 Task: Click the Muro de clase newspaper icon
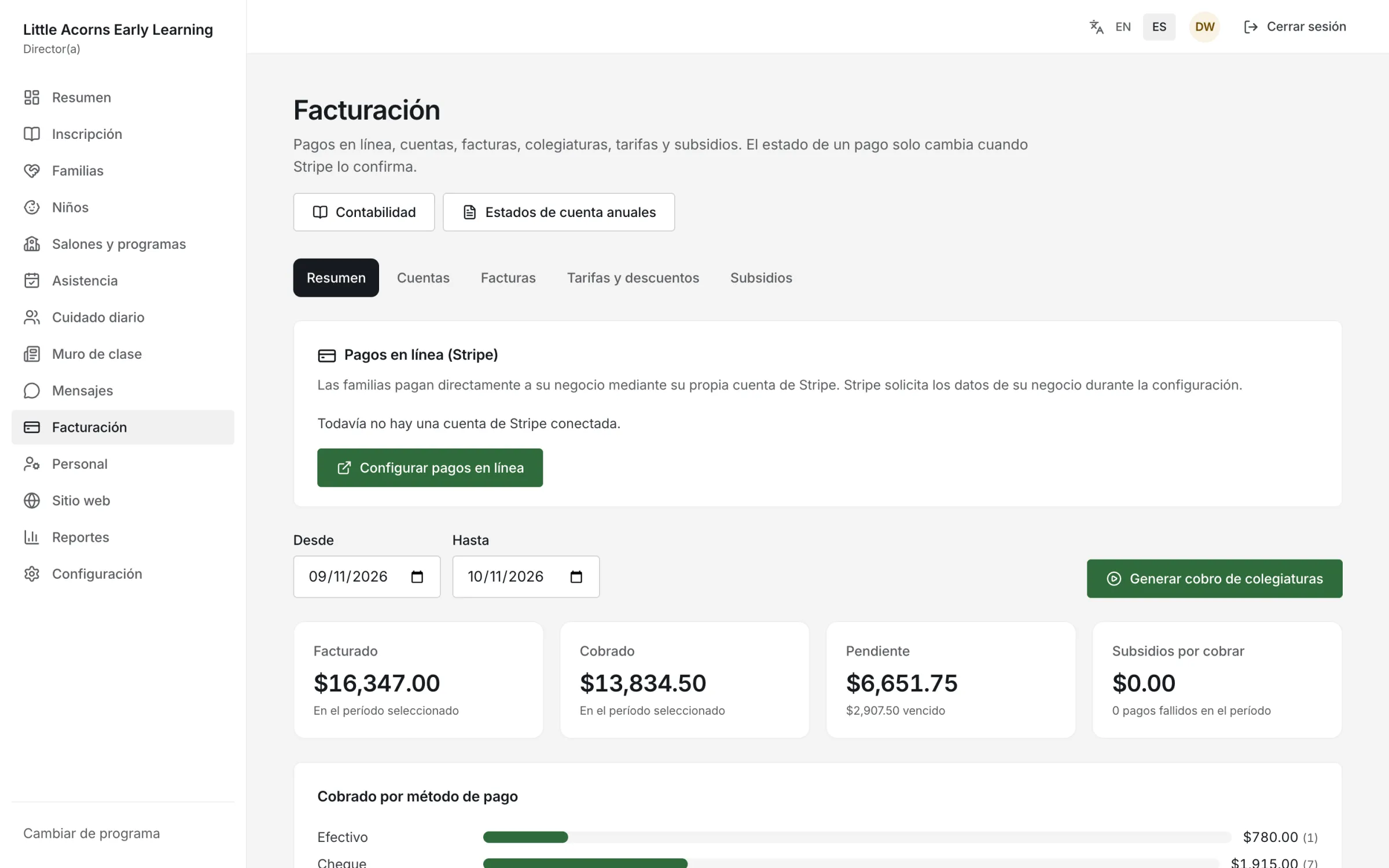pos(32,354)
